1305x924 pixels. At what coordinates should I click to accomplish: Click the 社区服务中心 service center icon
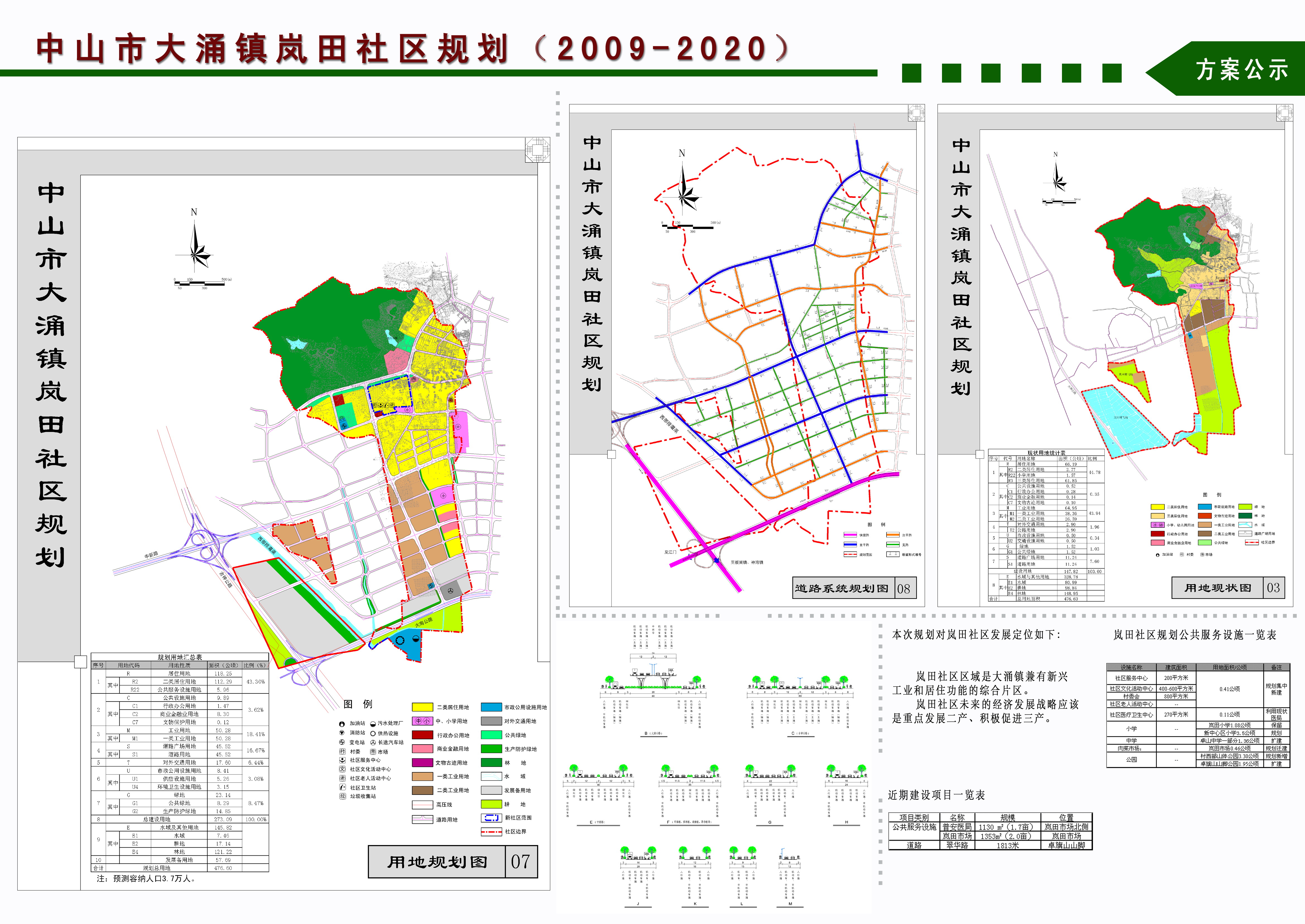(342, 760)
